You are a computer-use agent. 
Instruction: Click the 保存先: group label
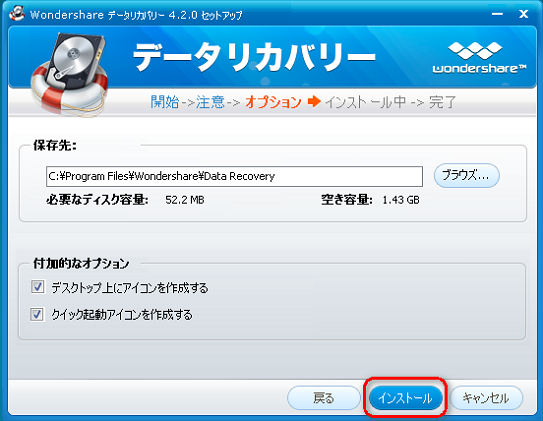tap(55, 145)
